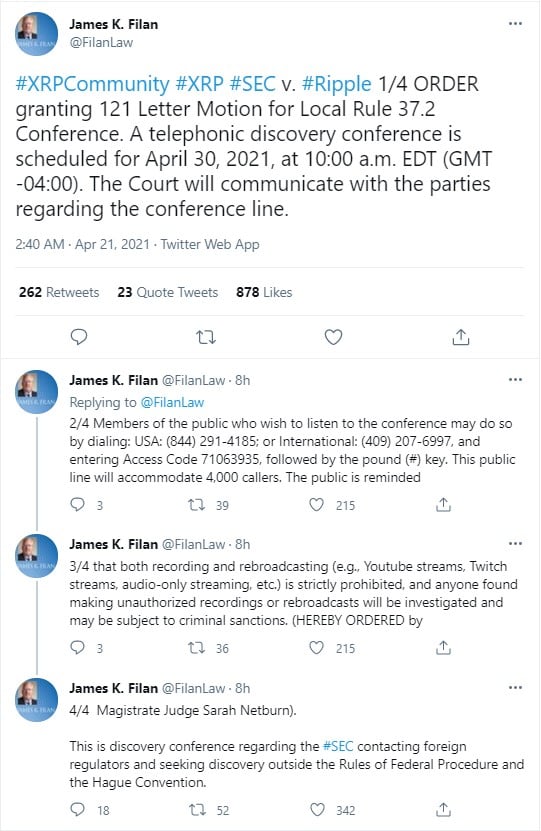Like the main tweet with heart icon
The image size is (541, 831).
333,337
